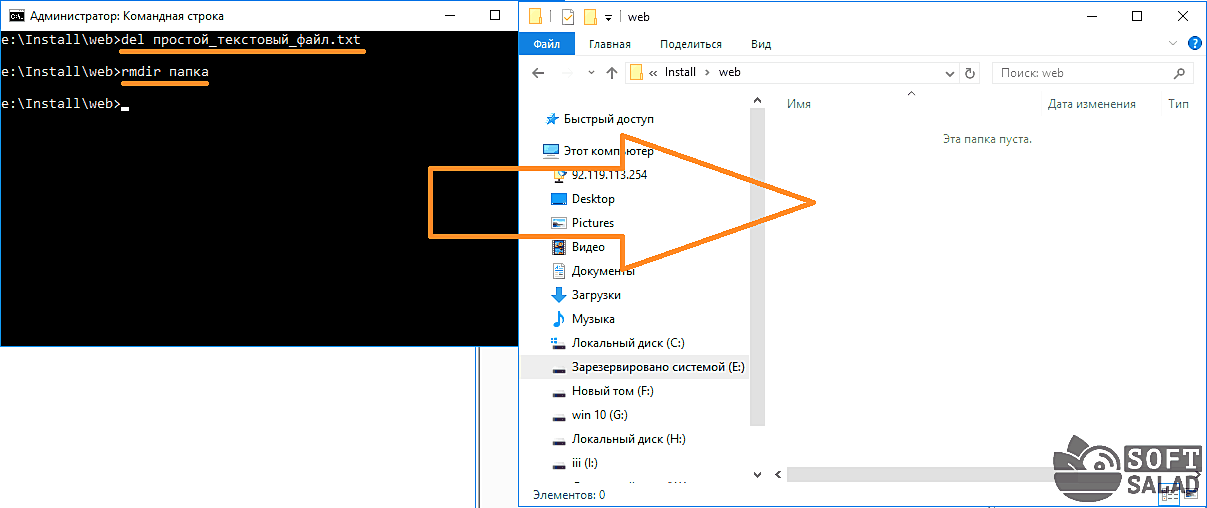The height and width of the screenshot is (508, 1207).
Task: Click the New Folder icon in title bar
Action: point(590,16)
